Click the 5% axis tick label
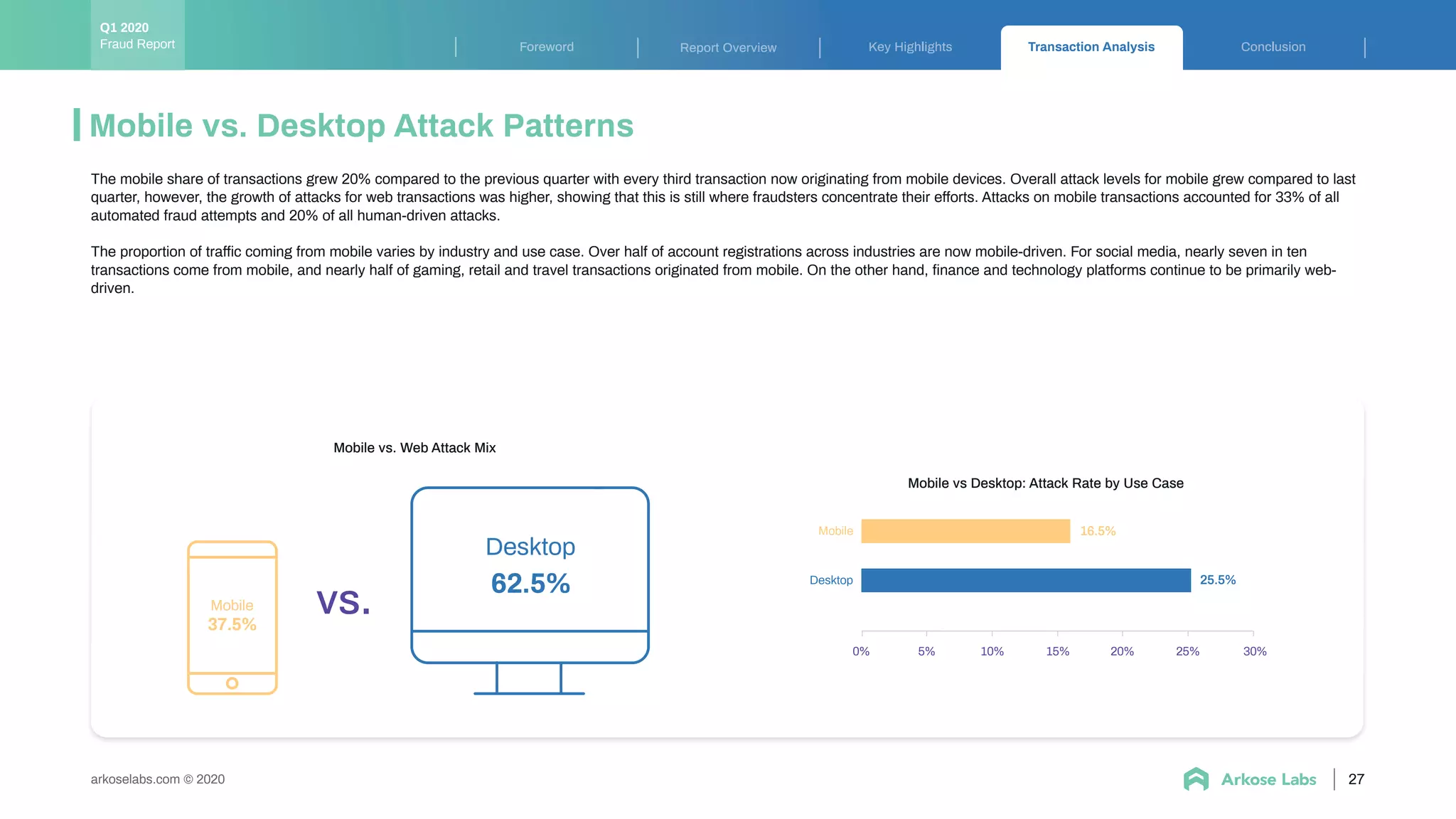1456x819 pixels. click(926, 651)
